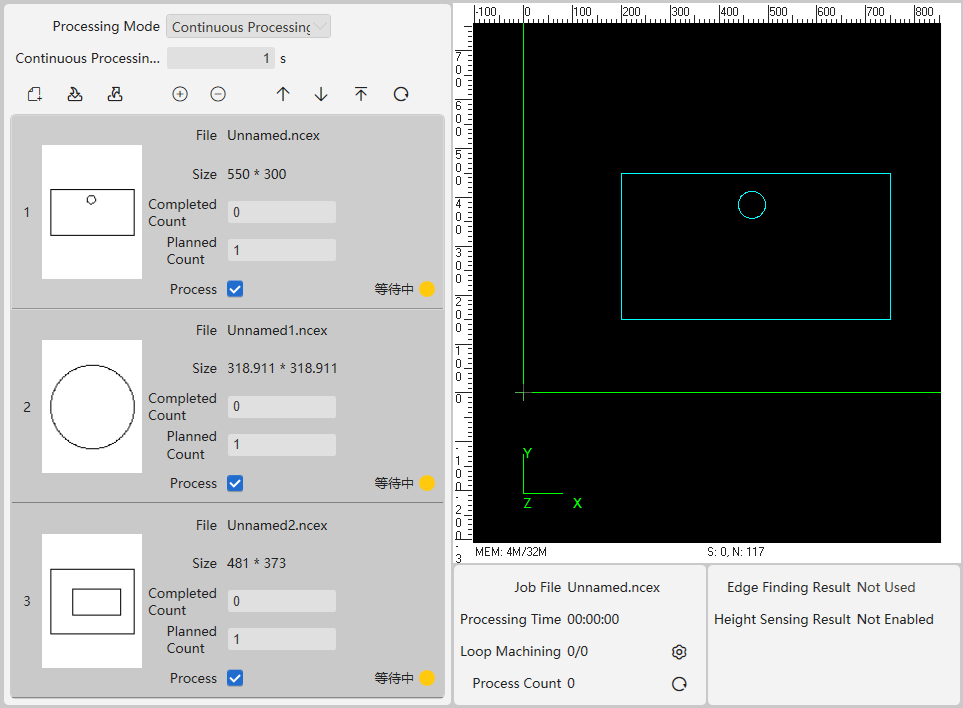Click the file name Unnamed.ncex in task 1

coord(273,135)
